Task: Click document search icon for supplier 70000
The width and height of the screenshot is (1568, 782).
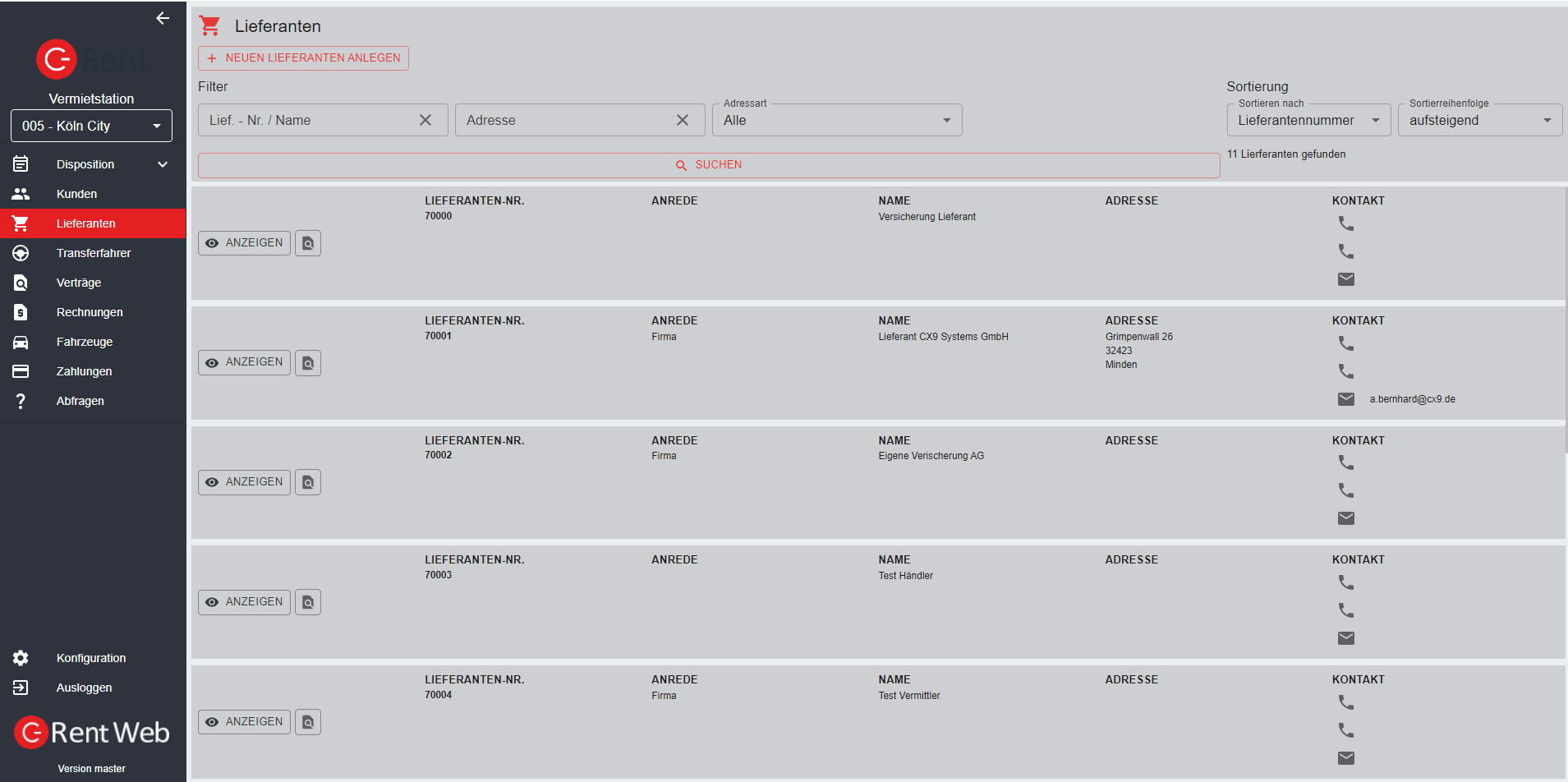Action: (x=308, y=243)
